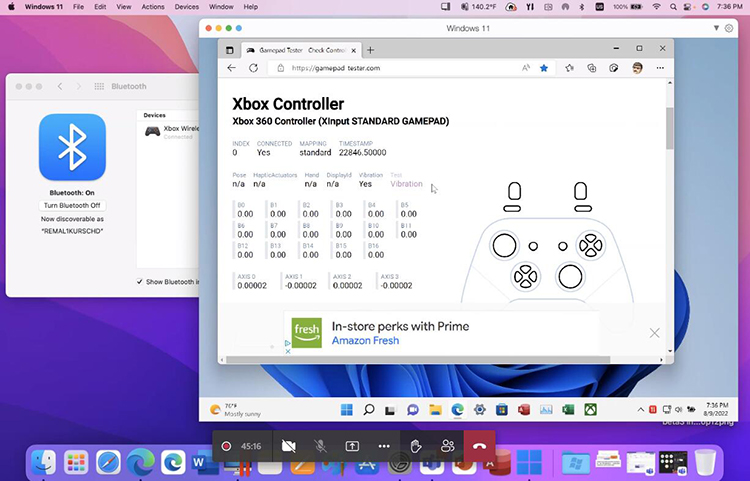Open File Explorer on Windows taskbar

(x=435, y=410)
